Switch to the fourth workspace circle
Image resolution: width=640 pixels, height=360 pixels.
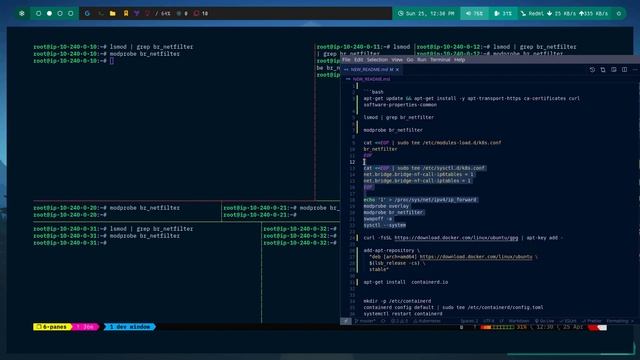(71, 13)
